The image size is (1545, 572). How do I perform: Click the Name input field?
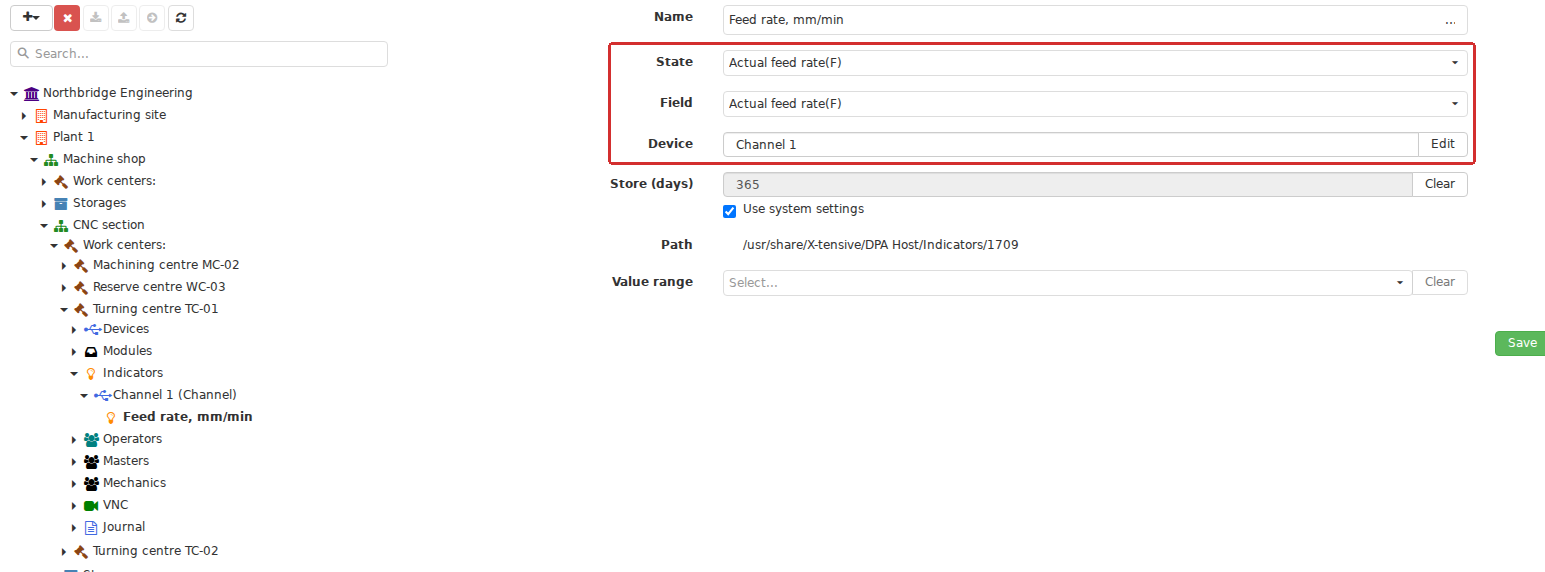tap(1095, 20)
